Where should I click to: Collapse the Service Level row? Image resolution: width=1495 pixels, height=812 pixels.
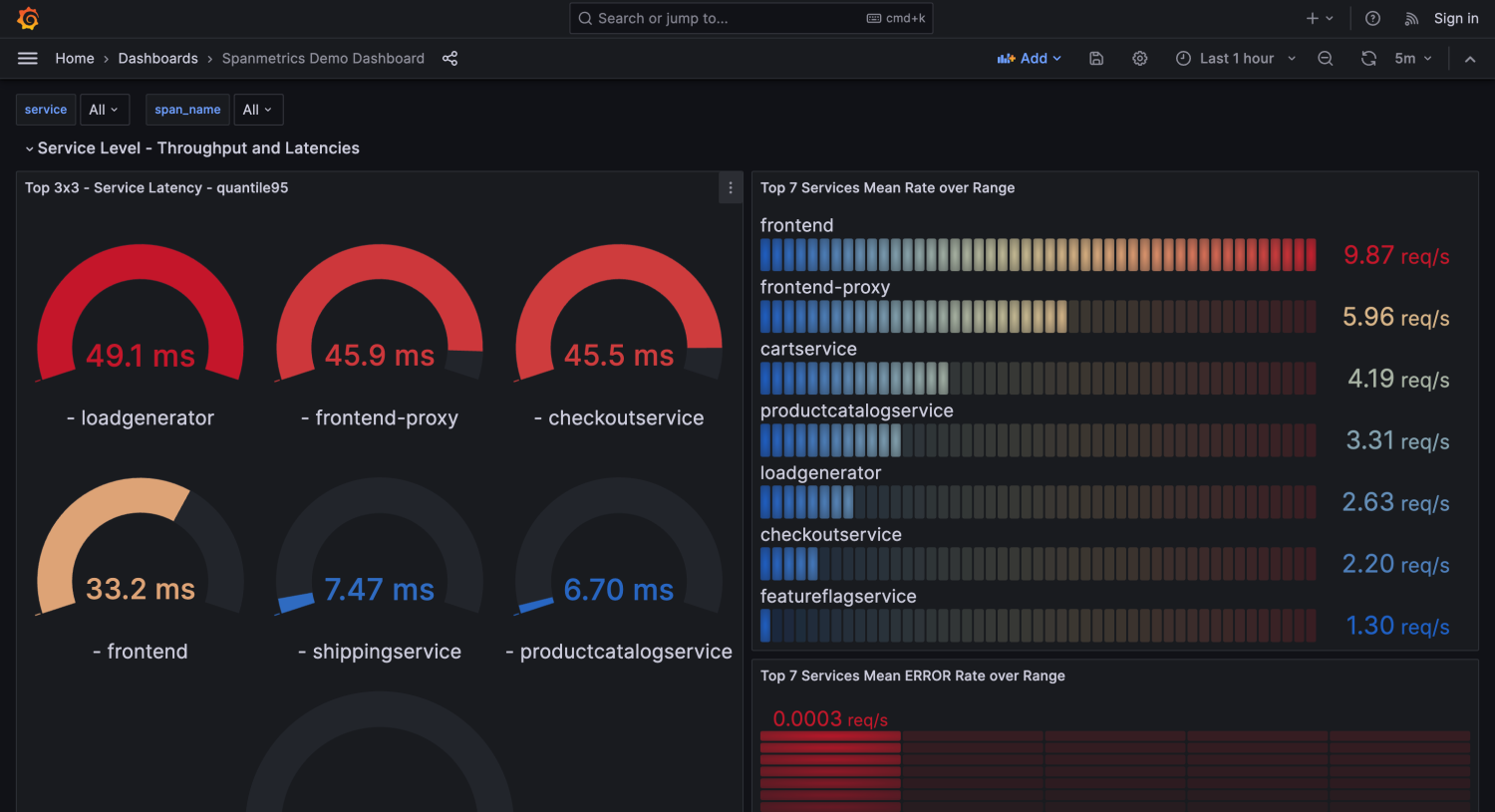coord(30,148)
